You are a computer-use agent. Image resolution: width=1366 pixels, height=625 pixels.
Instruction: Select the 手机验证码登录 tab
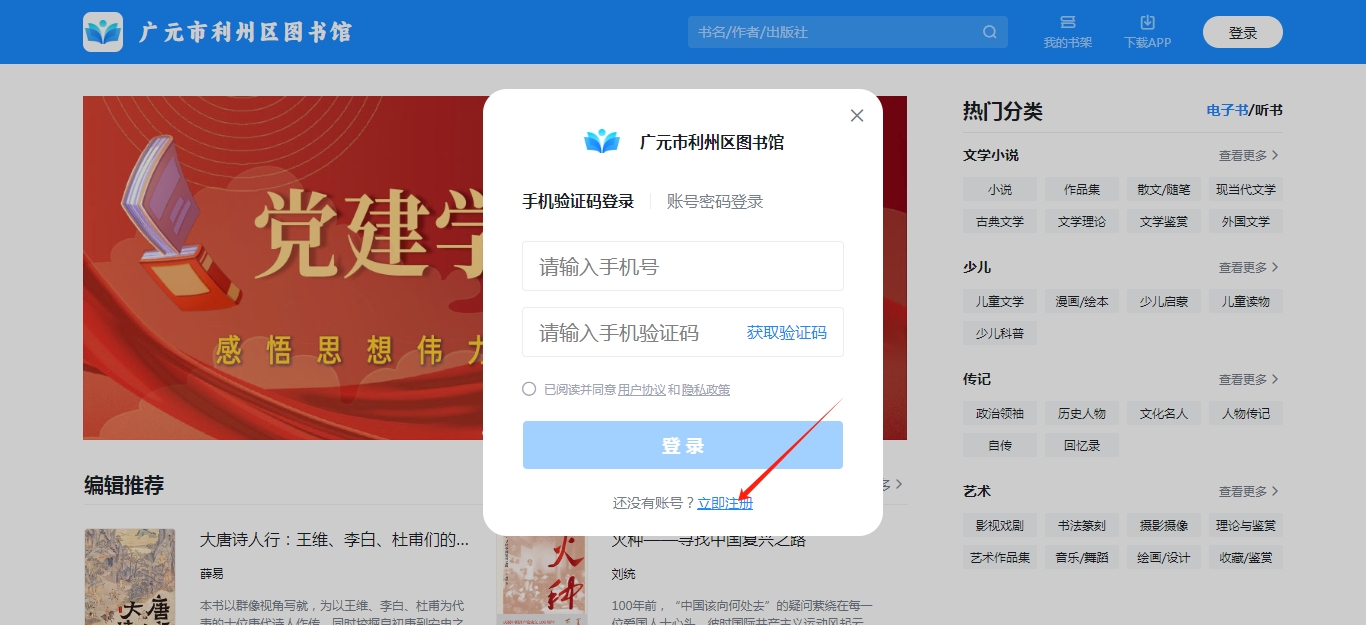coord(581,200)
